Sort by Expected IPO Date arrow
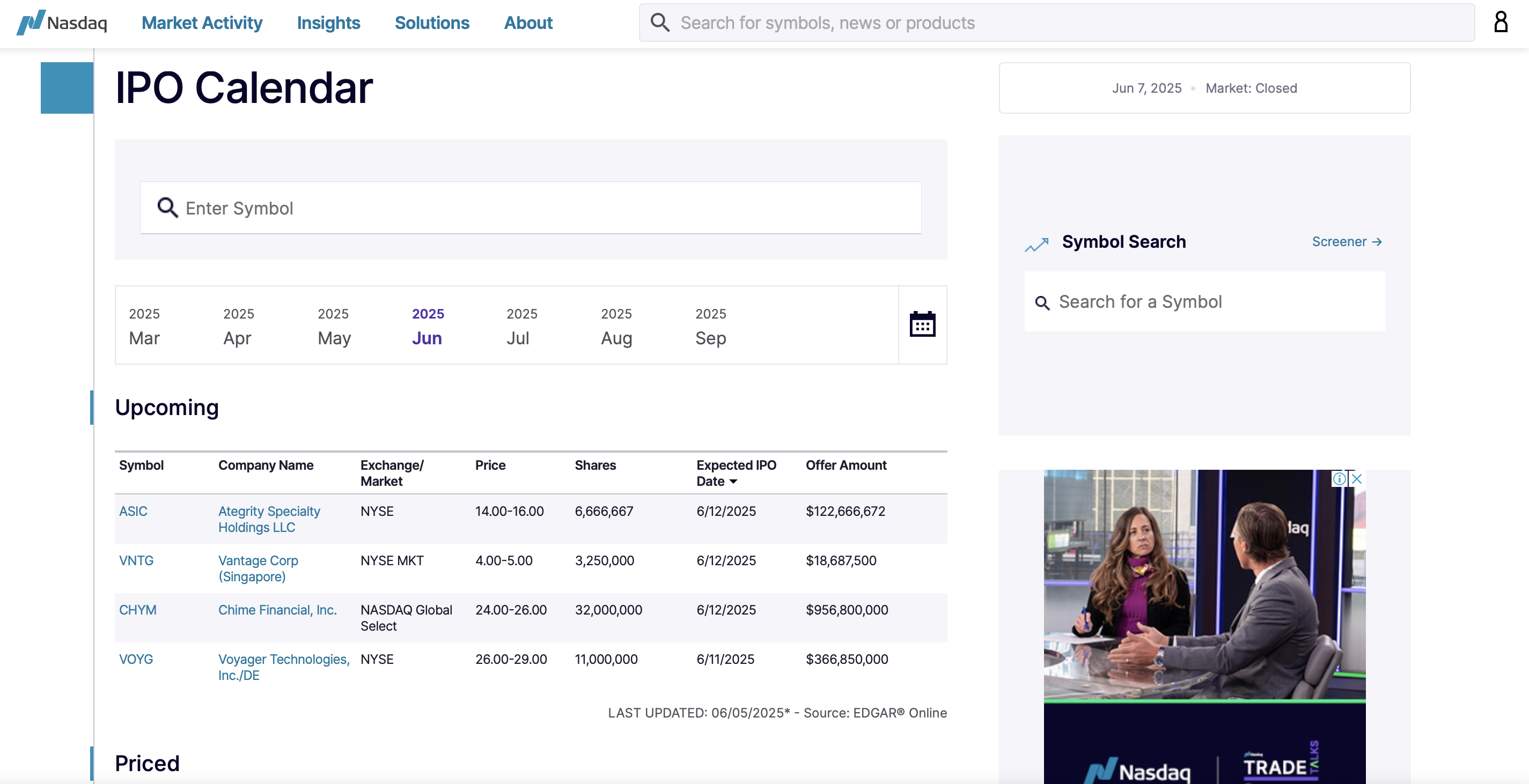Image resolution: width=1529 pixels, height=784 pixels. (733, 482)
